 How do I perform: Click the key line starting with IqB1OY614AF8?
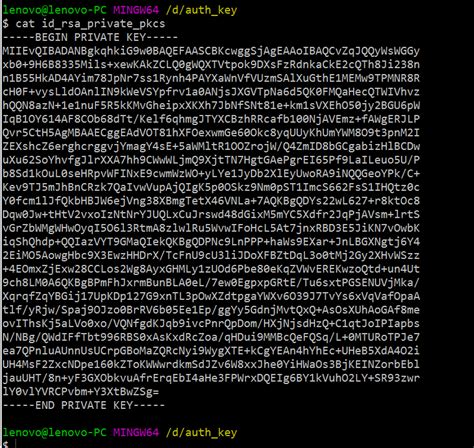tap(211, 119)
